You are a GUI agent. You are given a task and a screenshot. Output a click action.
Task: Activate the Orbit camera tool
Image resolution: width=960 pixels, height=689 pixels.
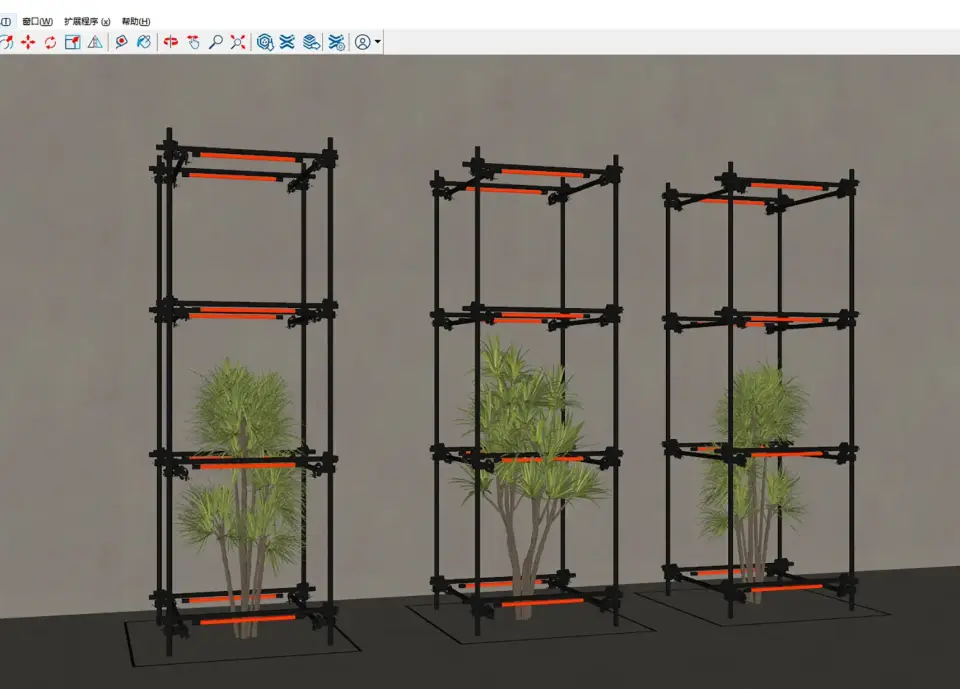click(171, 42)
